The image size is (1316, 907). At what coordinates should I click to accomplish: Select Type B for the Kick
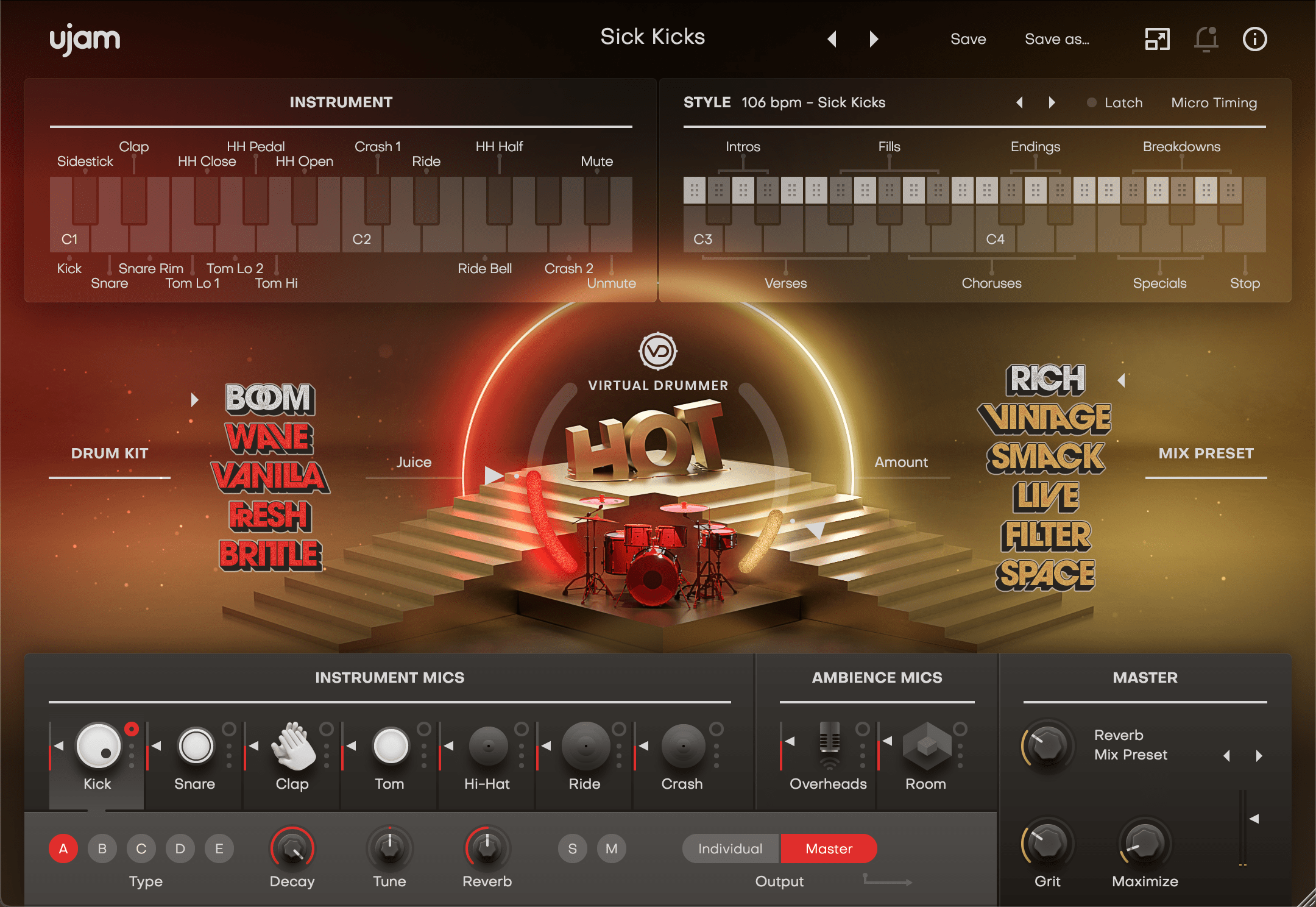pos(102,848)
